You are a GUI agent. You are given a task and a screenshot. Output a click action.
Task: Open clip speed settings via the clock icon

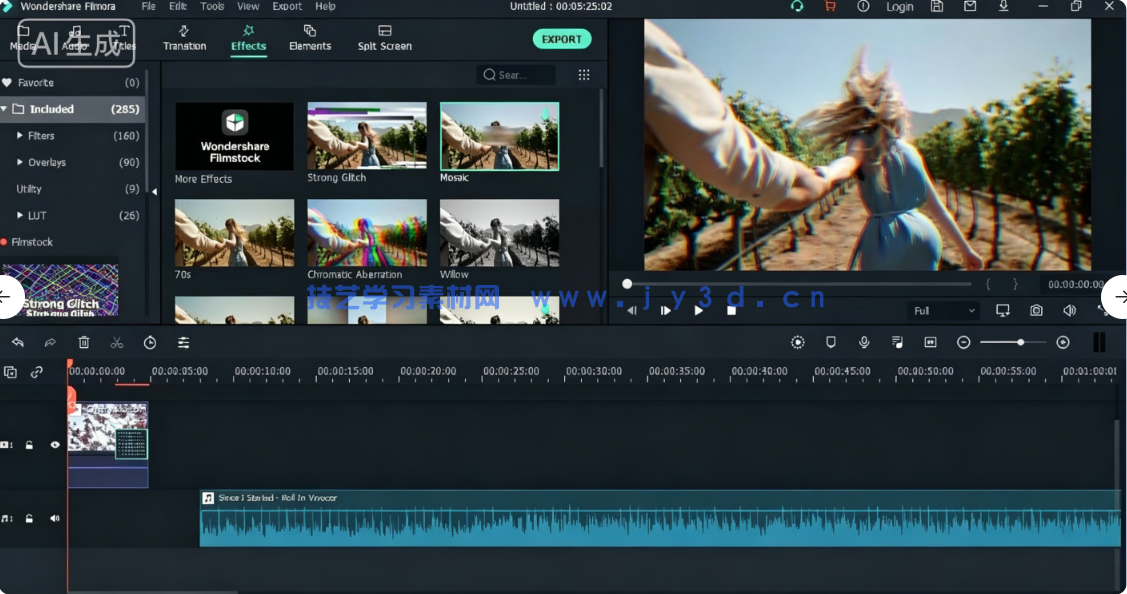[x=149, y=342]
